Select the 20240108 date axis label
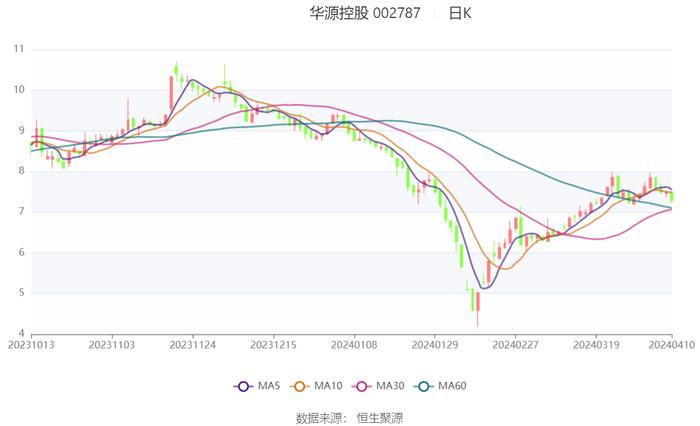The height and width of the screenshot is (426, 700). pos(354,345)
